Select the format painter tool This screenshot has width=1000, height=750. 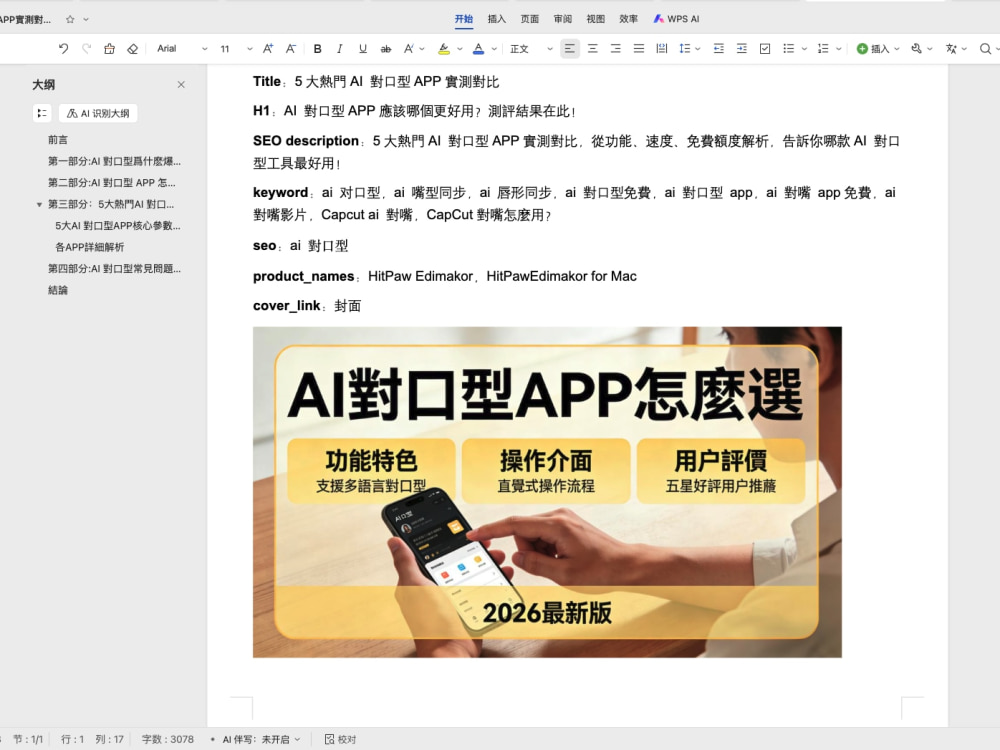109,48
